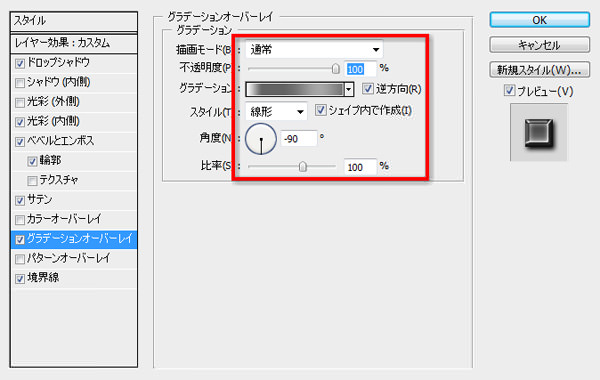Toggle the 輪郭 checkbox

pyautogui.click(x=32, y=161)
